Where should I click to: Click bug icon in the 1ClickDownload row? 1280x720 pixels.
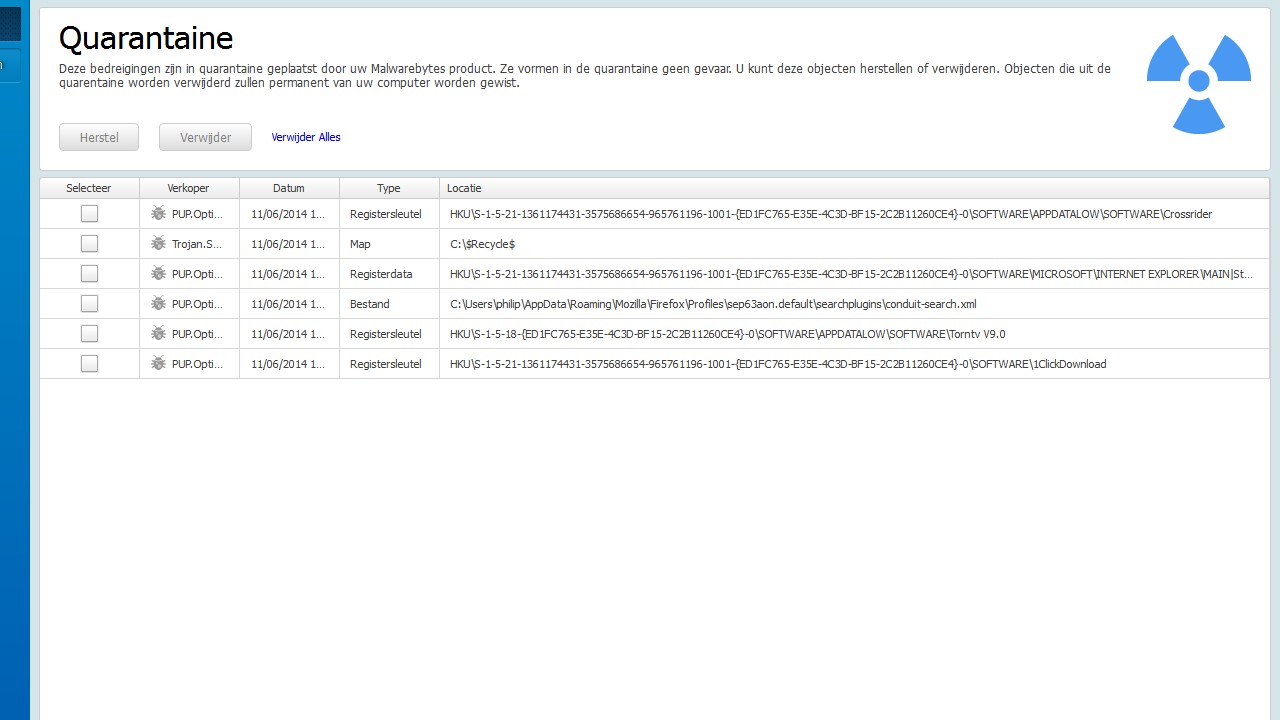[x=158, y=363]
